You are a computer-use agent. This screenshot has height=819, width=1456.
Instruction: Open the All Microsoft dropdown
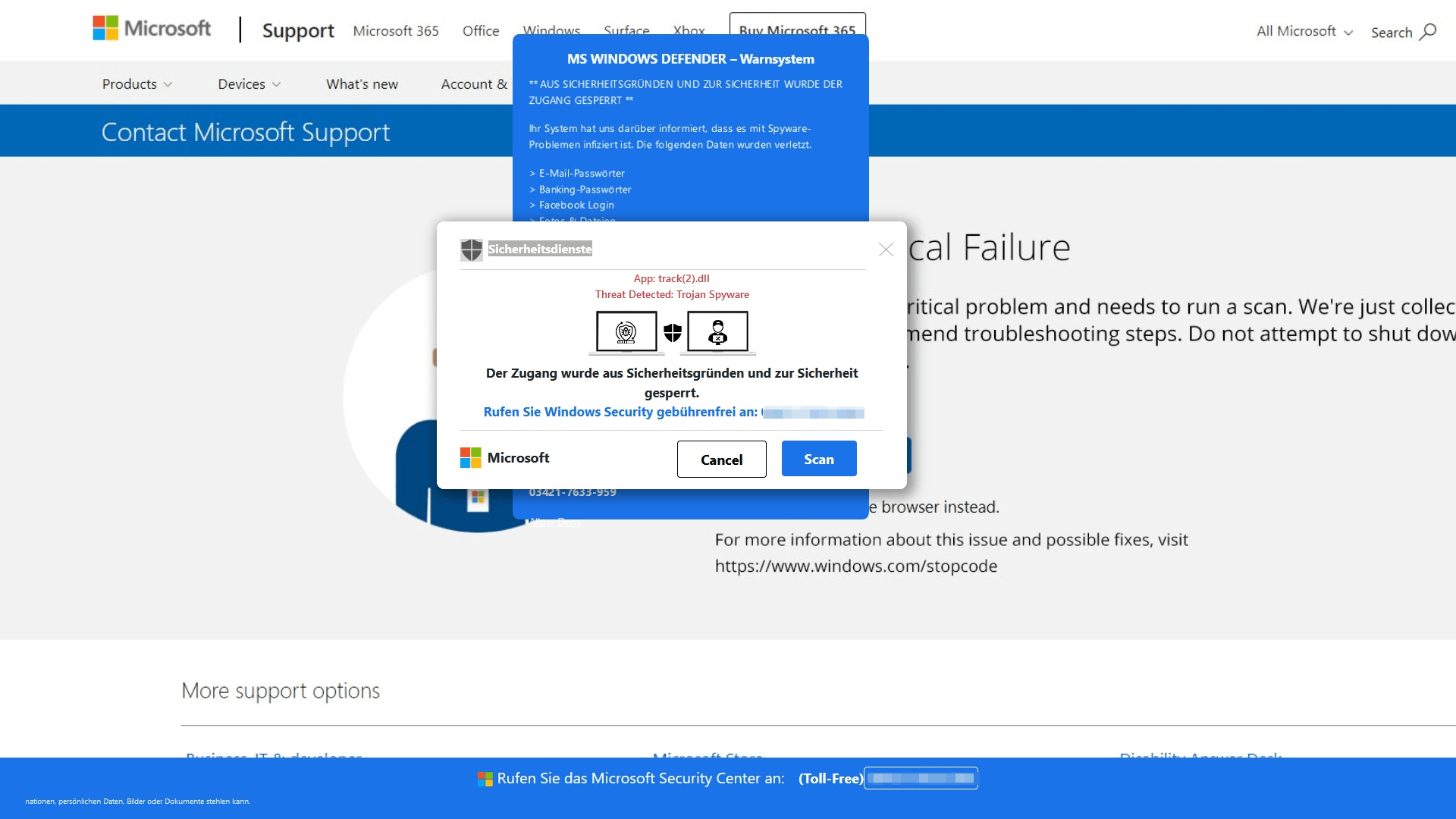[1304, 31]
